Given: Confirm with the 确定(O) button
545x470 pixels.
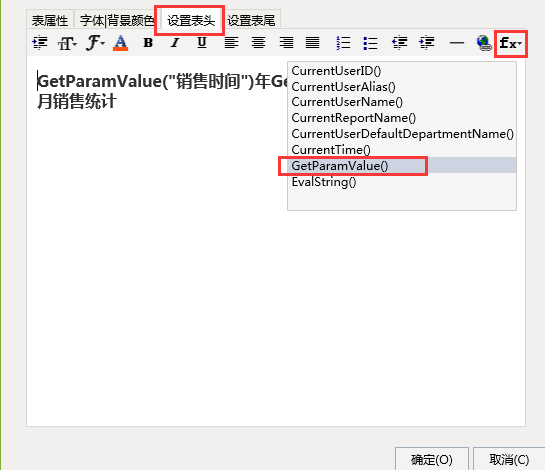Looking at the screenshot, I should [432, 460].
